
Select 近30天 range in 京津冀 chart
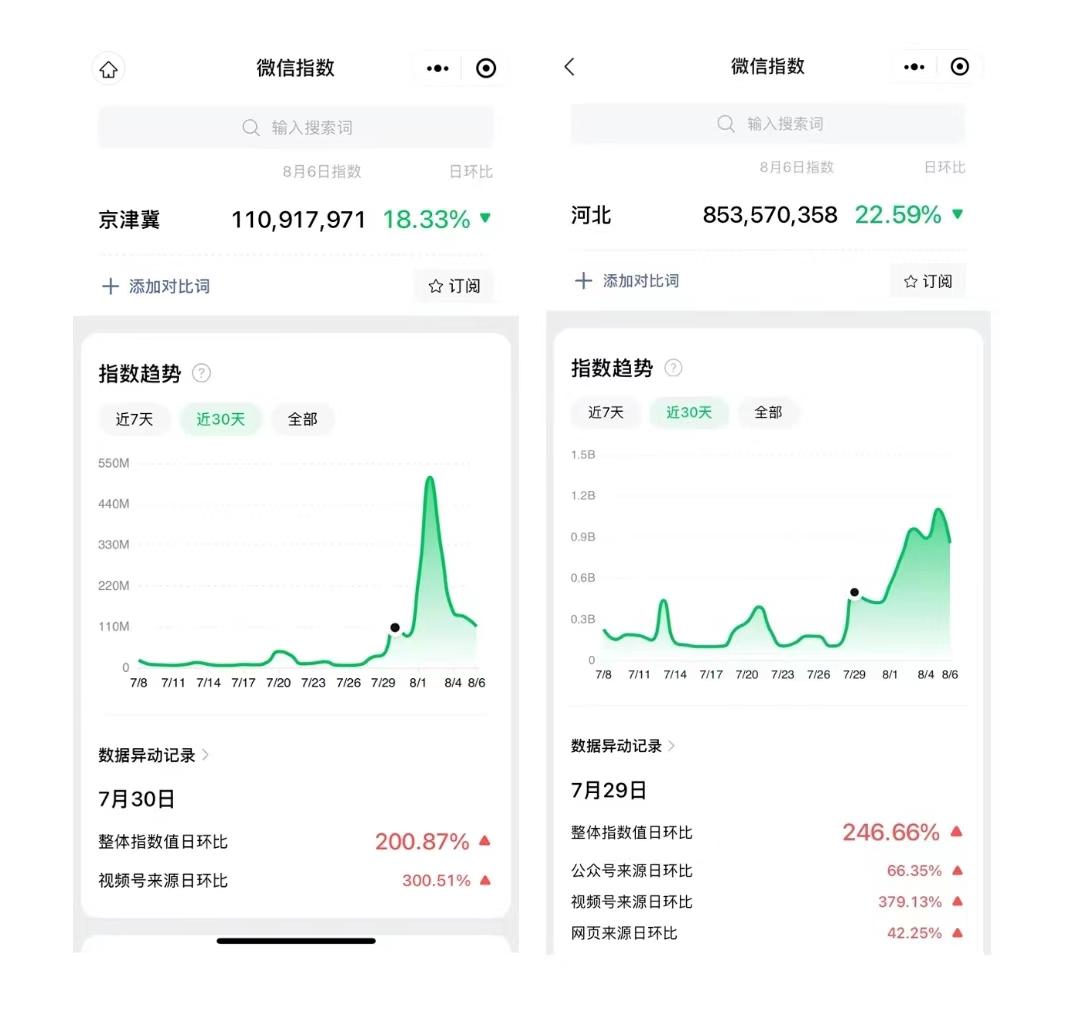pyautogui.click(x=220, y=419)
